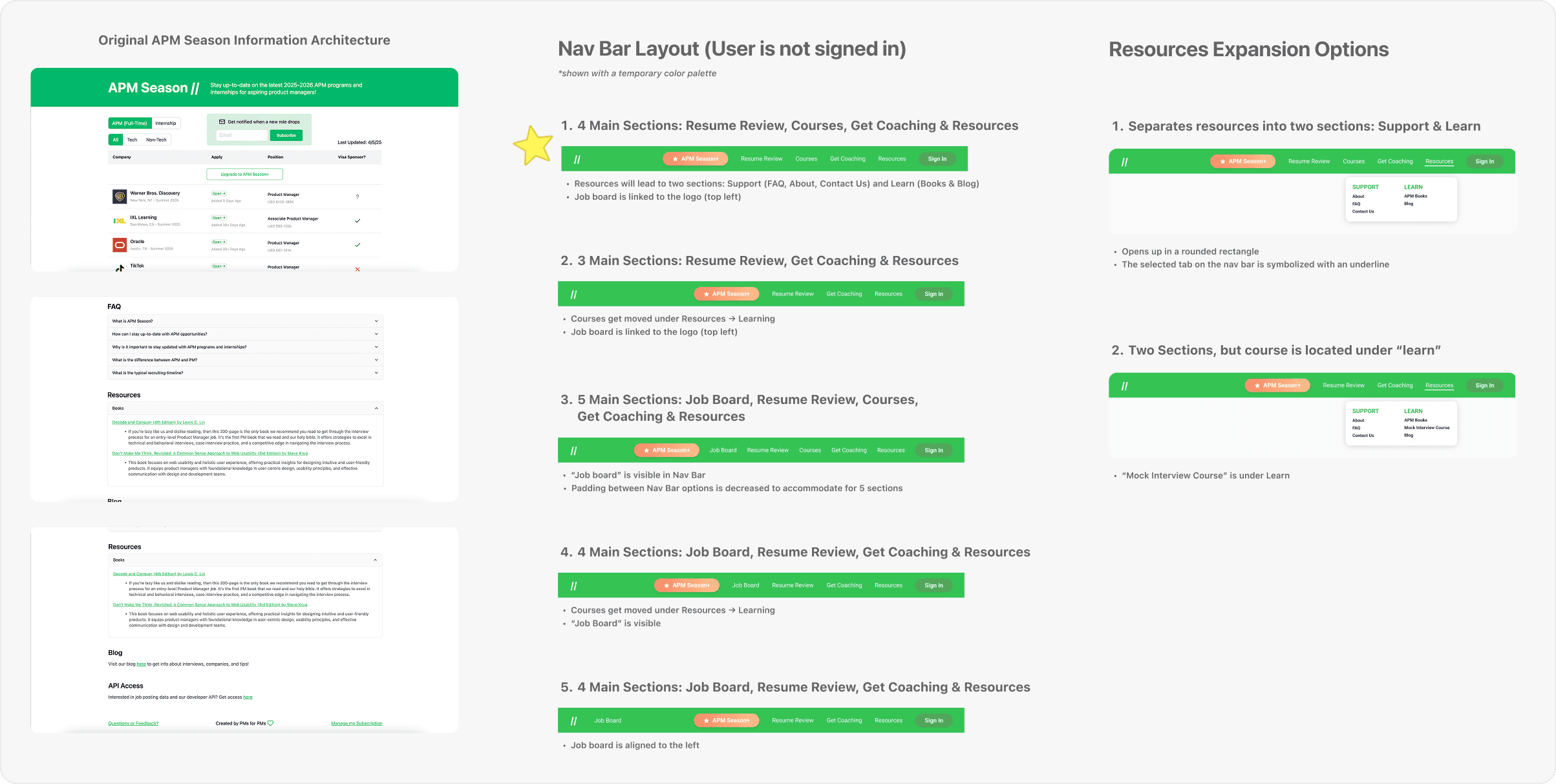Select the Tech filter option
This screenshot has height=784, width=1556.
(x=132, y=140)
